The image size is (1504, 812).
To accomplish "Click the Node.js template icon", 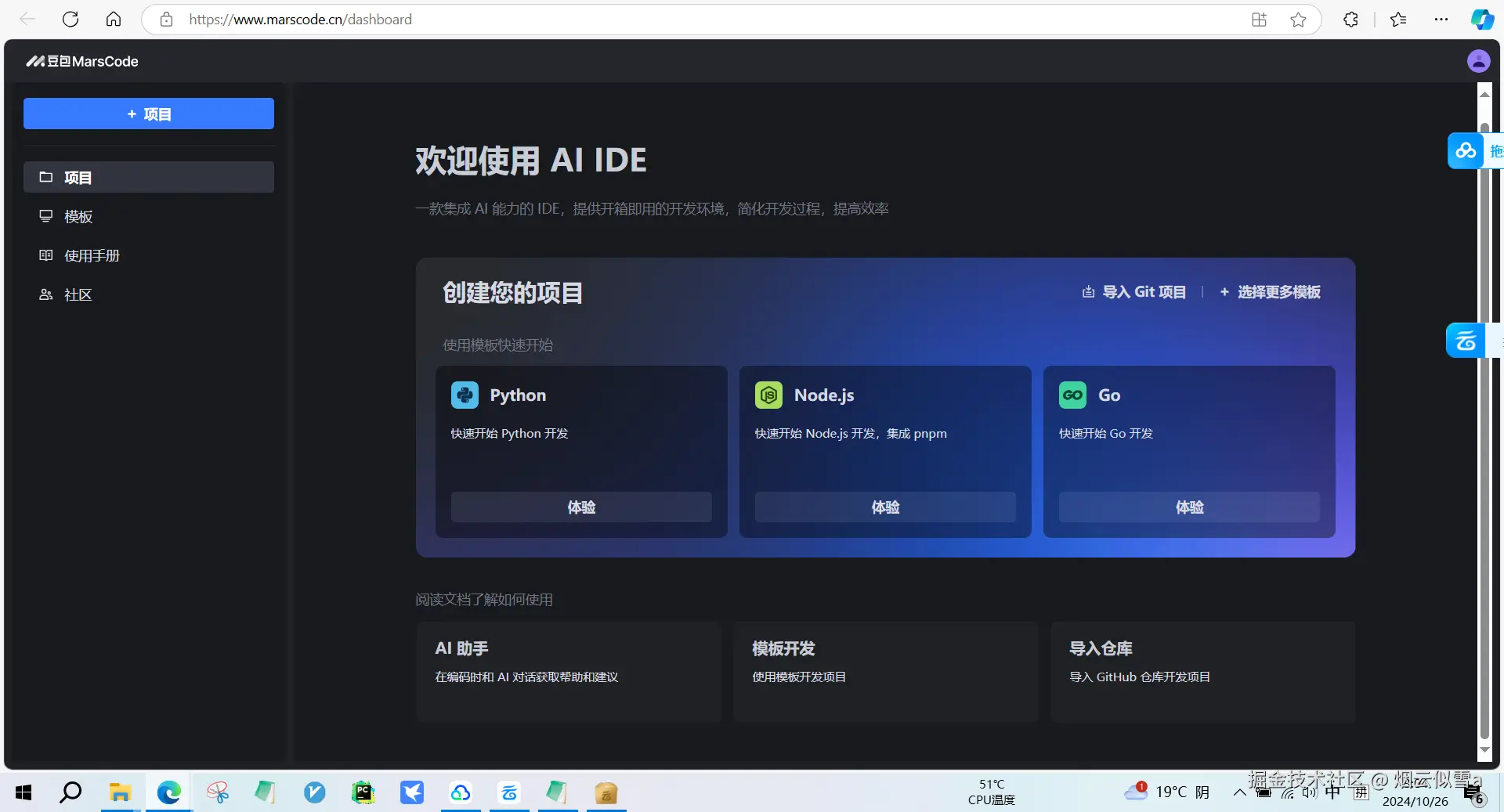I will click(x=768, y=395).
